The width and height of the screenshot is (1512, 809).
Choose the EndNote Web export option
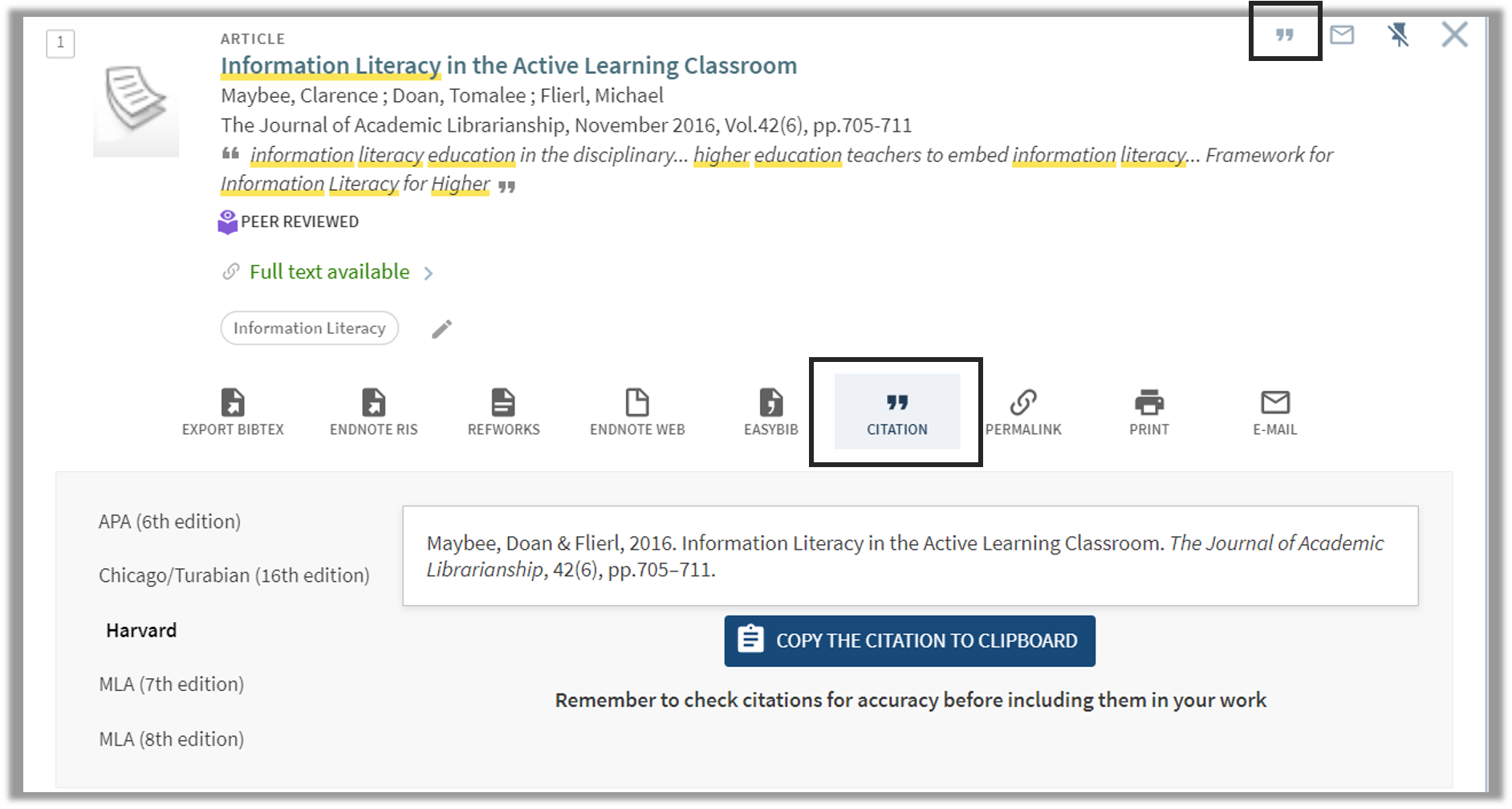coord(637,413)
